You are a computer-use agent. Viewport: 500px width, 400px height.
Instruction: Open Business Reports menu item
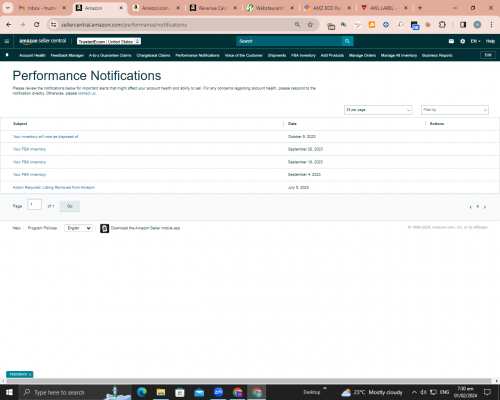tap(437, 55)
